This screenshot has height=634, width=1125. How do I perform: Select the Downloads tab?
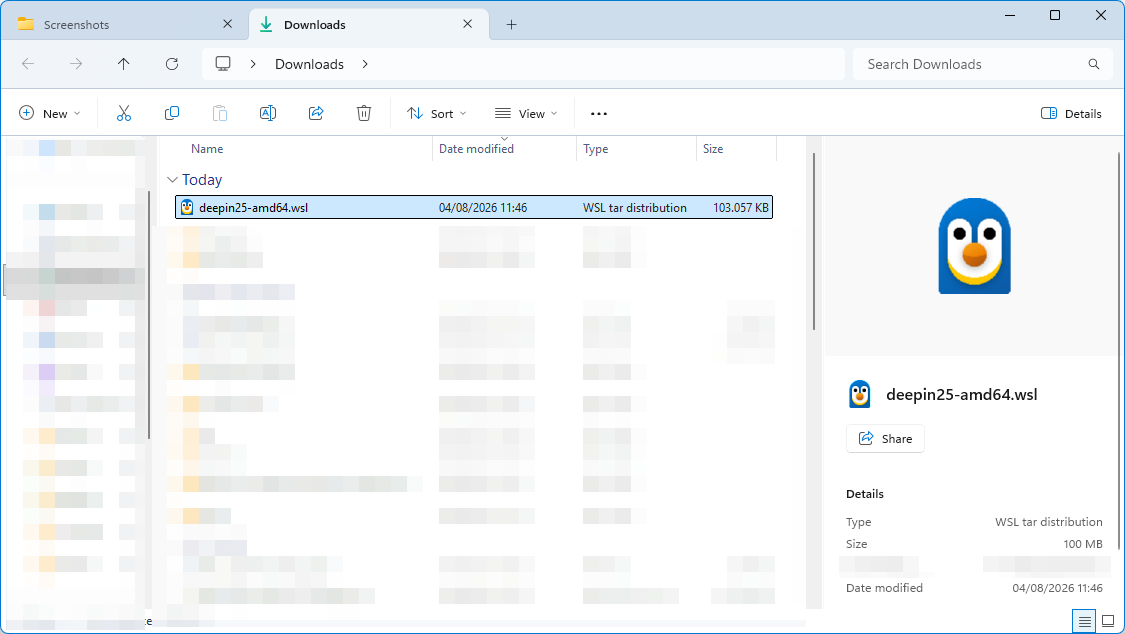pos(369,24)
